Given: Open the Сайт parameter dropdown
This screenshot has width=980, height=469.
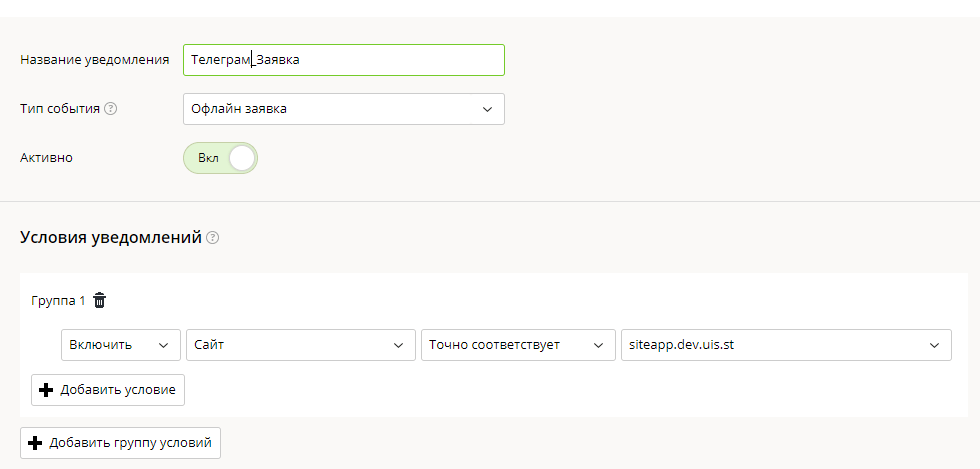Looking at the screenshot, I should [x=301, y=345].
